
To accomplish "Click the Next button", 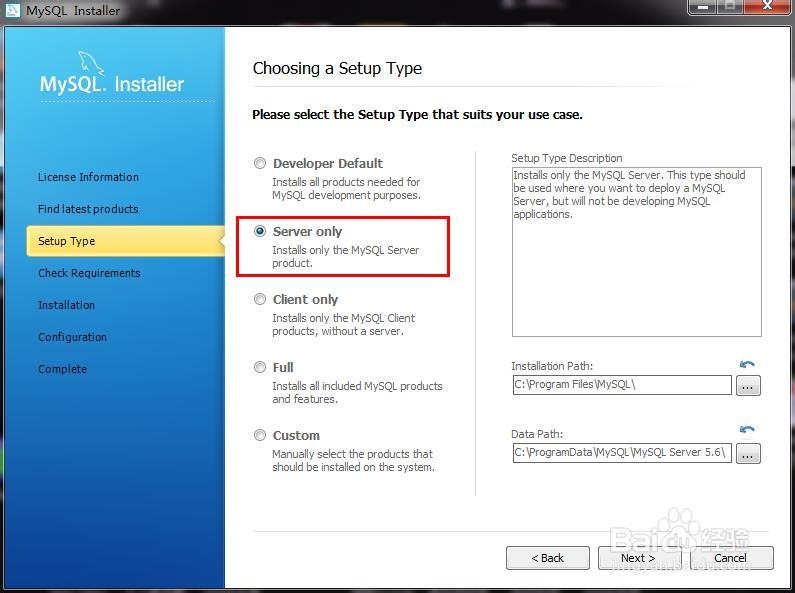I will 639,558.
